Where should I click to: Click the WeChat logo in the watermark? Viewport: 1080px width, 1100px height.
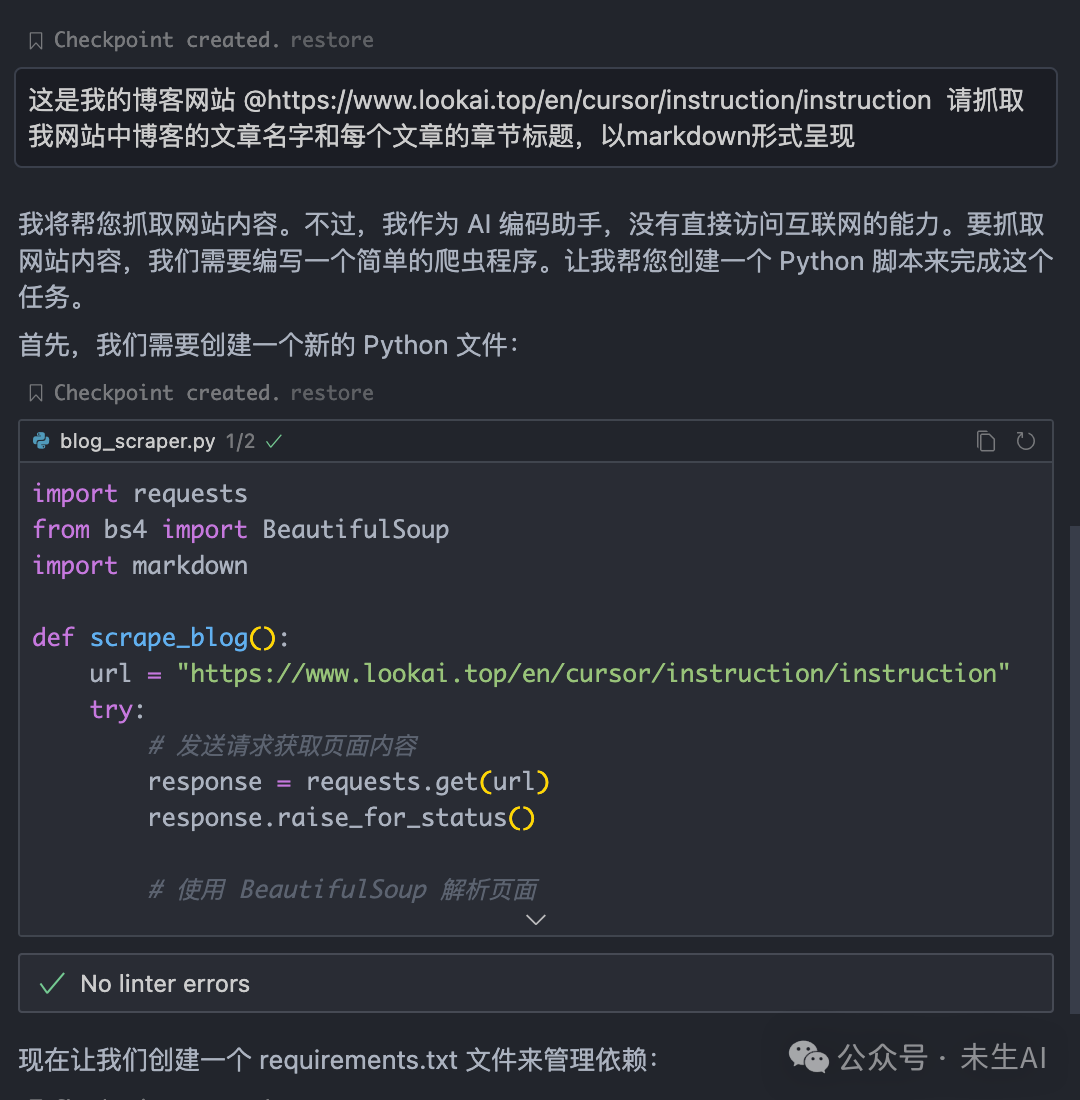pyautogui.click(x=810, y=1057)
